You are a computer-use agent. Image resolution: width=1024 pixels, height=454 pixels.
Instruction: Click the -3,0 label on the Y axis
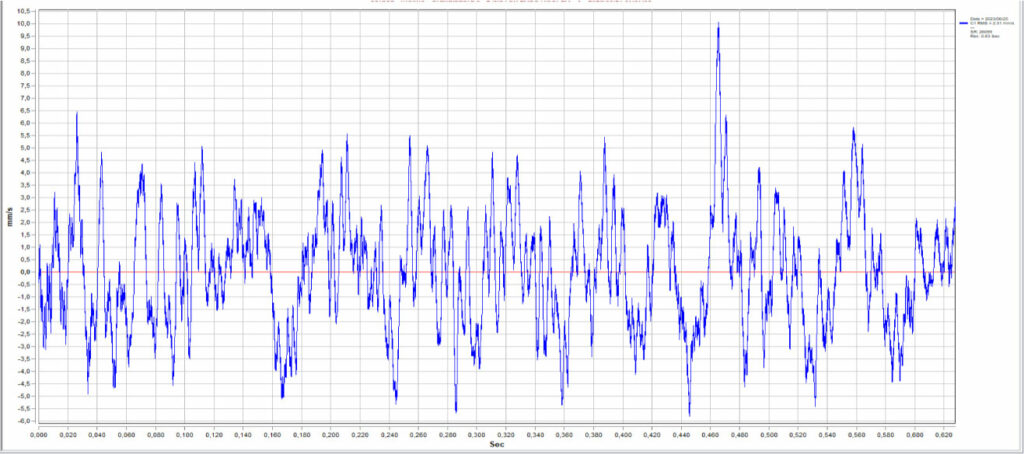24,346
